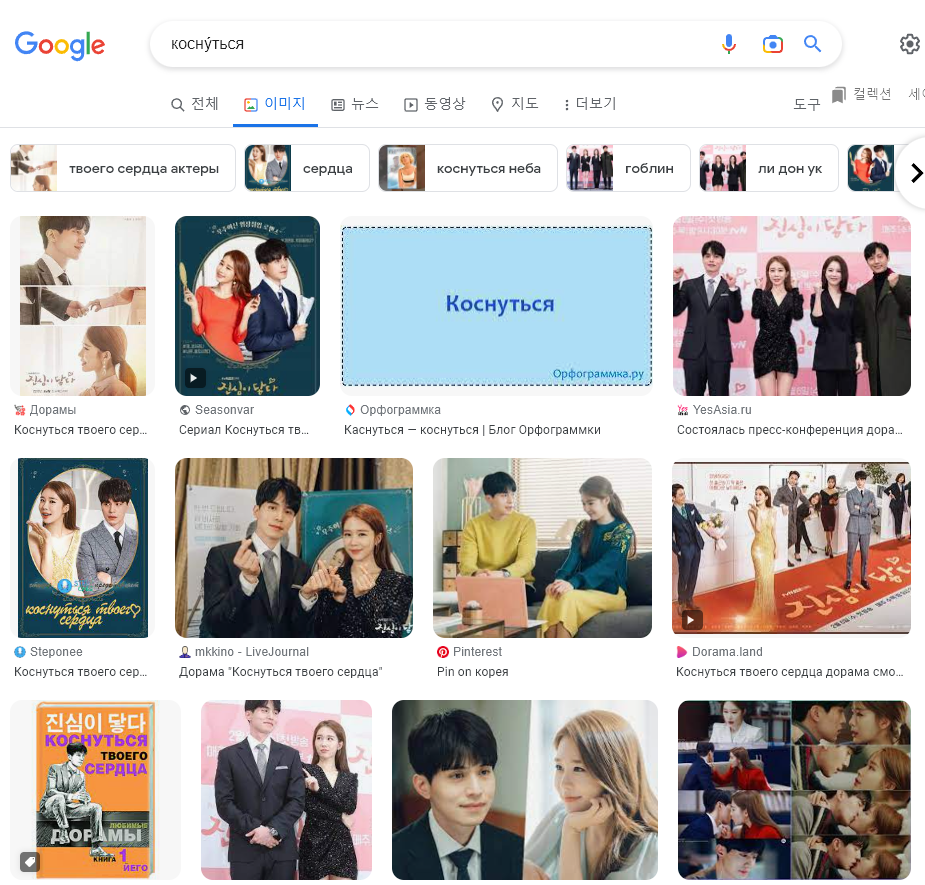Click the Pinterest logo favicon
The width and height of the screenshot is (925, 885).
pyautogui.click(x=442, y=652)
